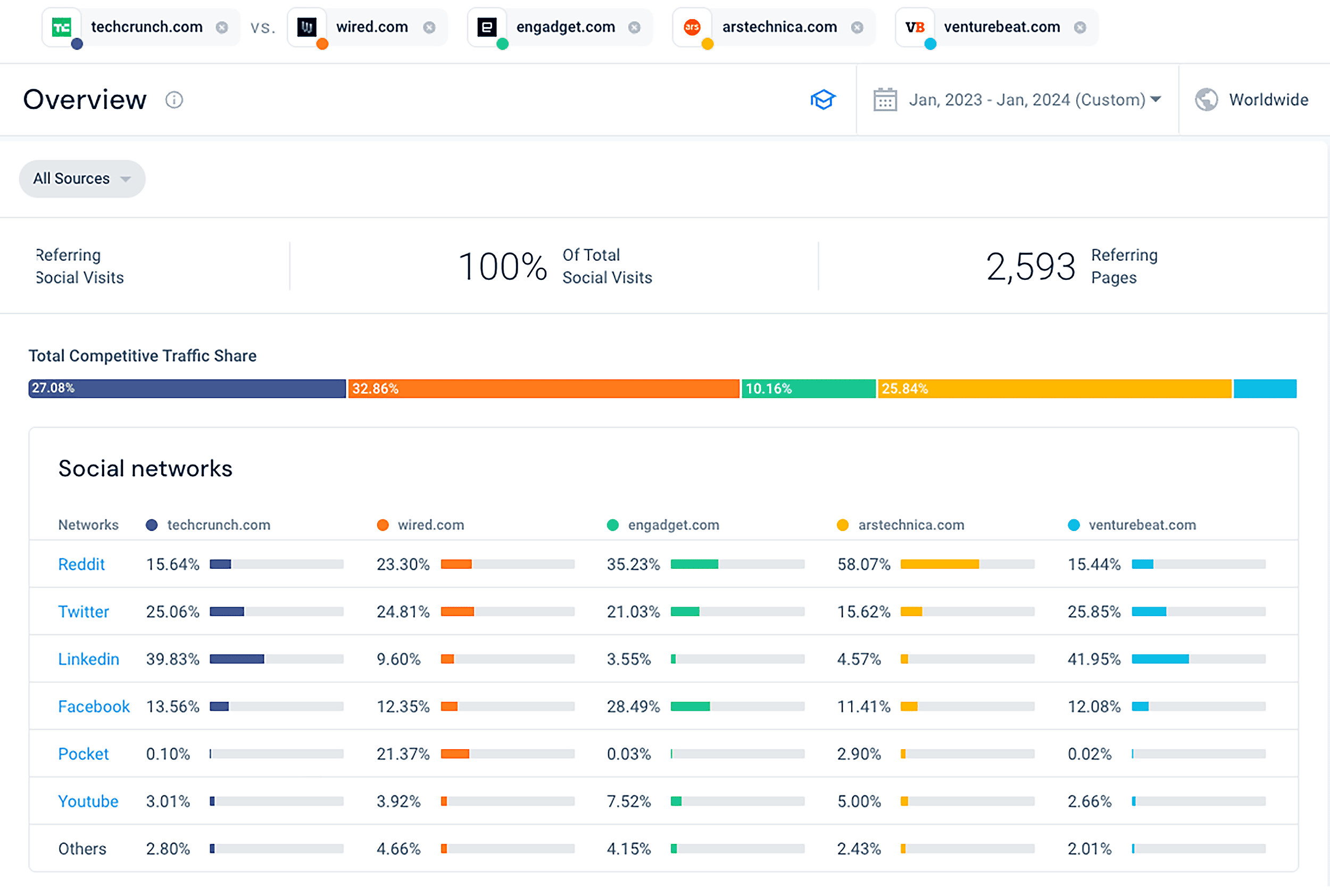Open the Overview info tooltip

coord(174,100)
